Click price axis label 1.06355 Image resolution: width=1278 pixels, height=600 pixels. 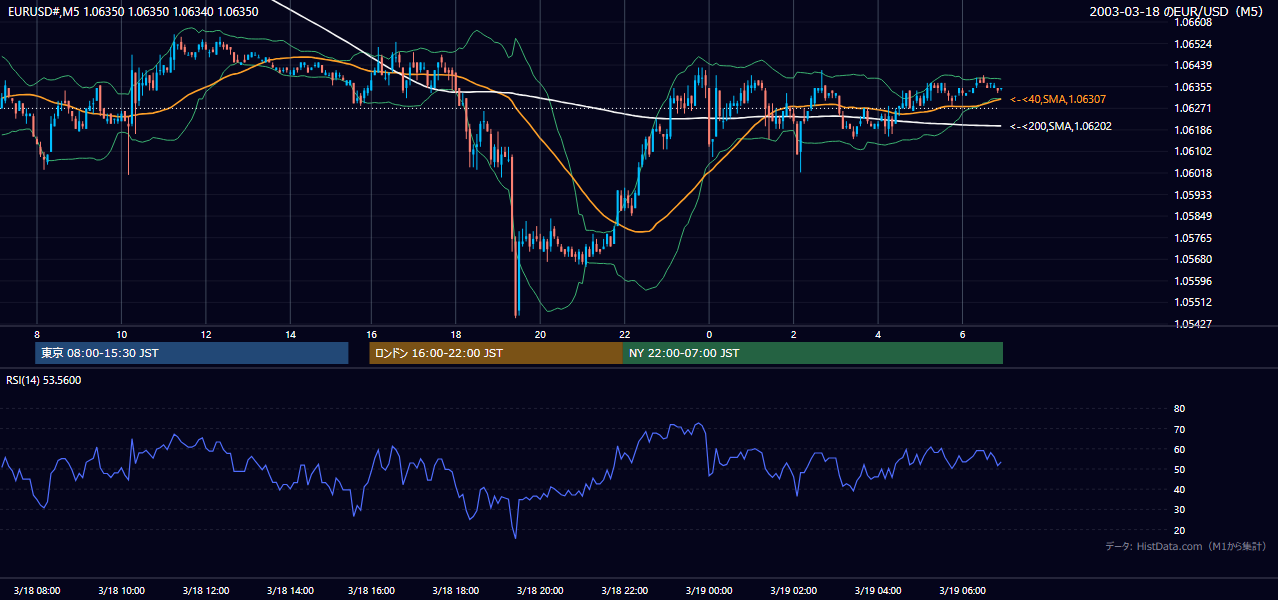click(1193, 87)
